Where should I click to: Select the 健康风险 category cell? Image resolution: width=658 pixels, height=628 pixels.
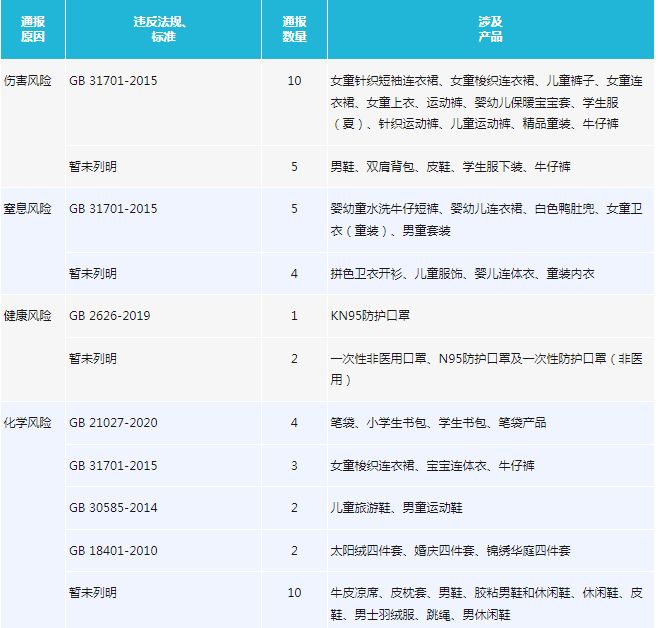click(x=28, y=315)
